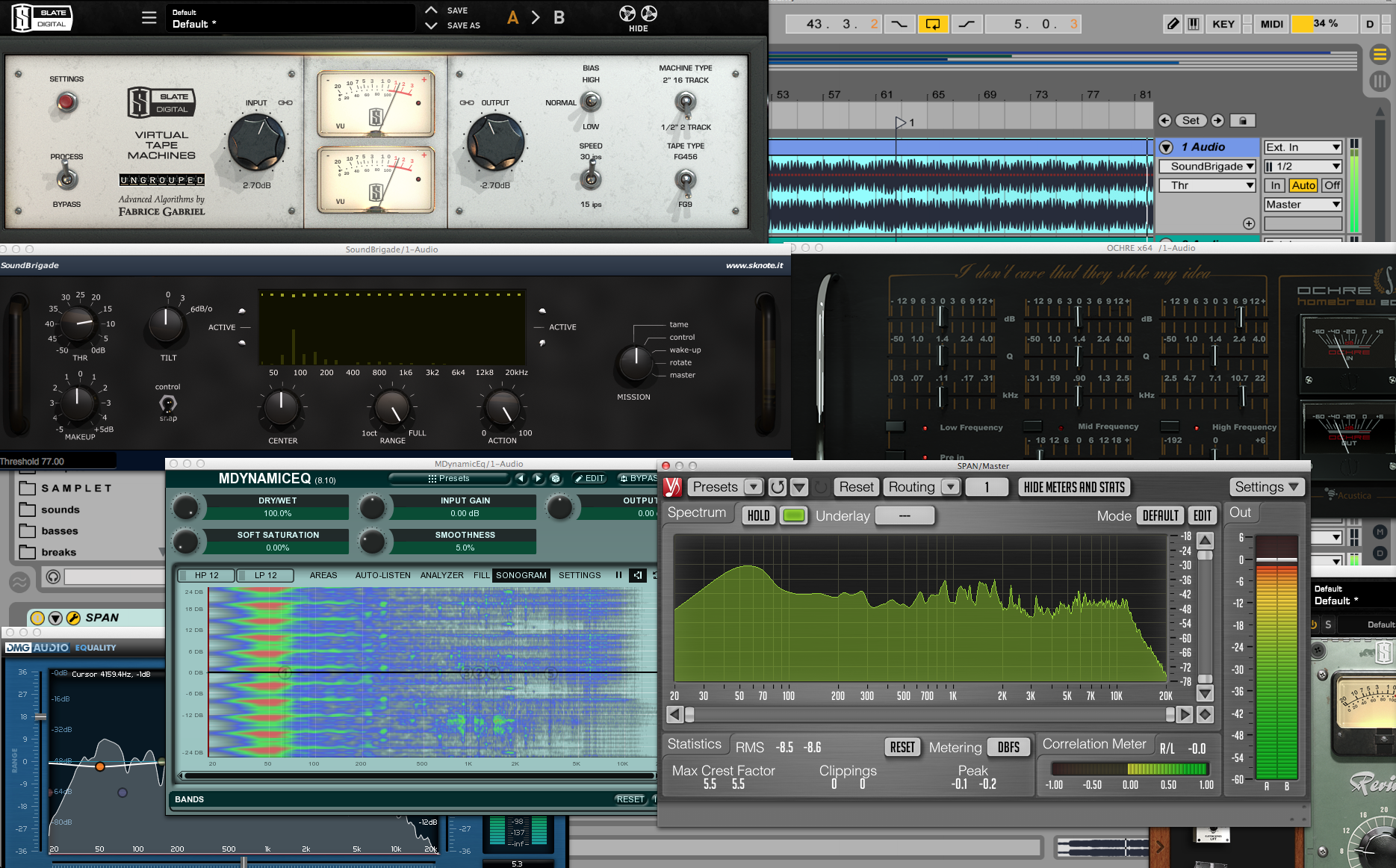Open SoundBrigade device chooser dropdown

point(1207,167)
